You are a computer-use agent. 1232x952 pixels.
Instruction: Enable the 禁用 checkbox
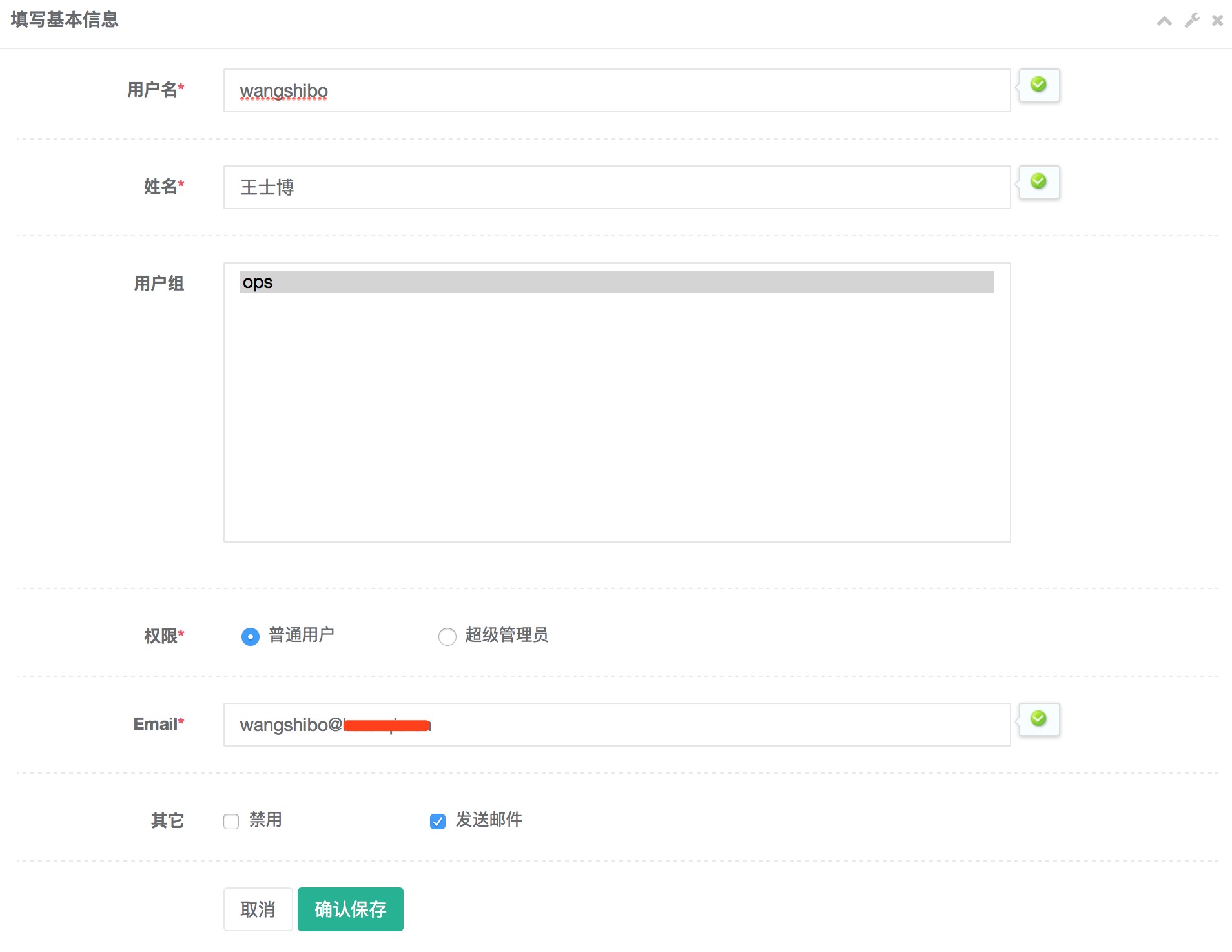[x=231, y=822]
